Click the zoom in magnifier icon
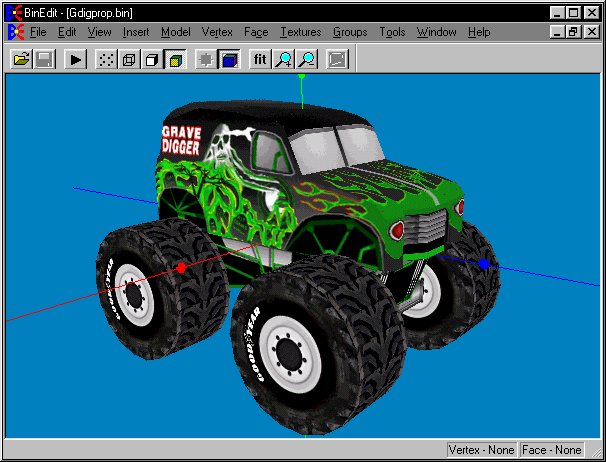 point(284,60)
